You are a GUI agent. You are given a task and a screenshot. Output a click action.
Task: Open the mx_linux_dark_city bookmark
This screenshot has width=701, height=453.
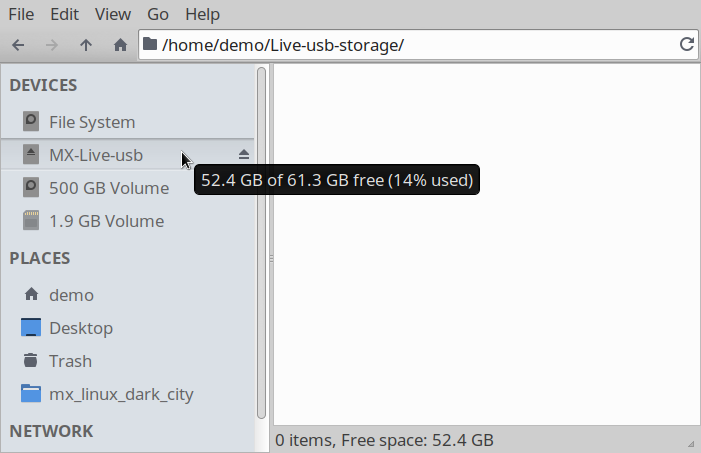(x=127, y=394)
